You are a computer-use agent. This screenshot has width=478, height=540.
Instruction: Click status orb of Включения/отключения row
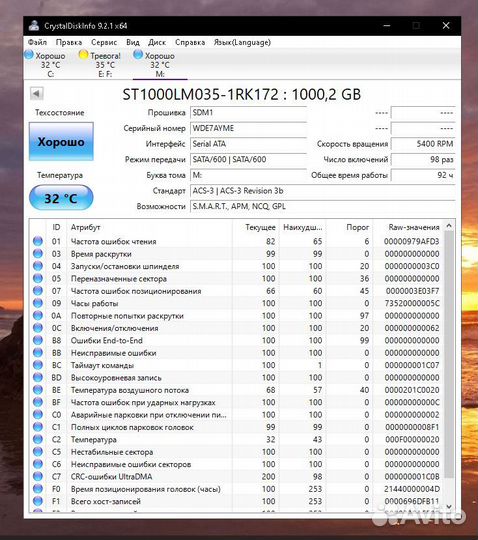(x=38, y=328)
